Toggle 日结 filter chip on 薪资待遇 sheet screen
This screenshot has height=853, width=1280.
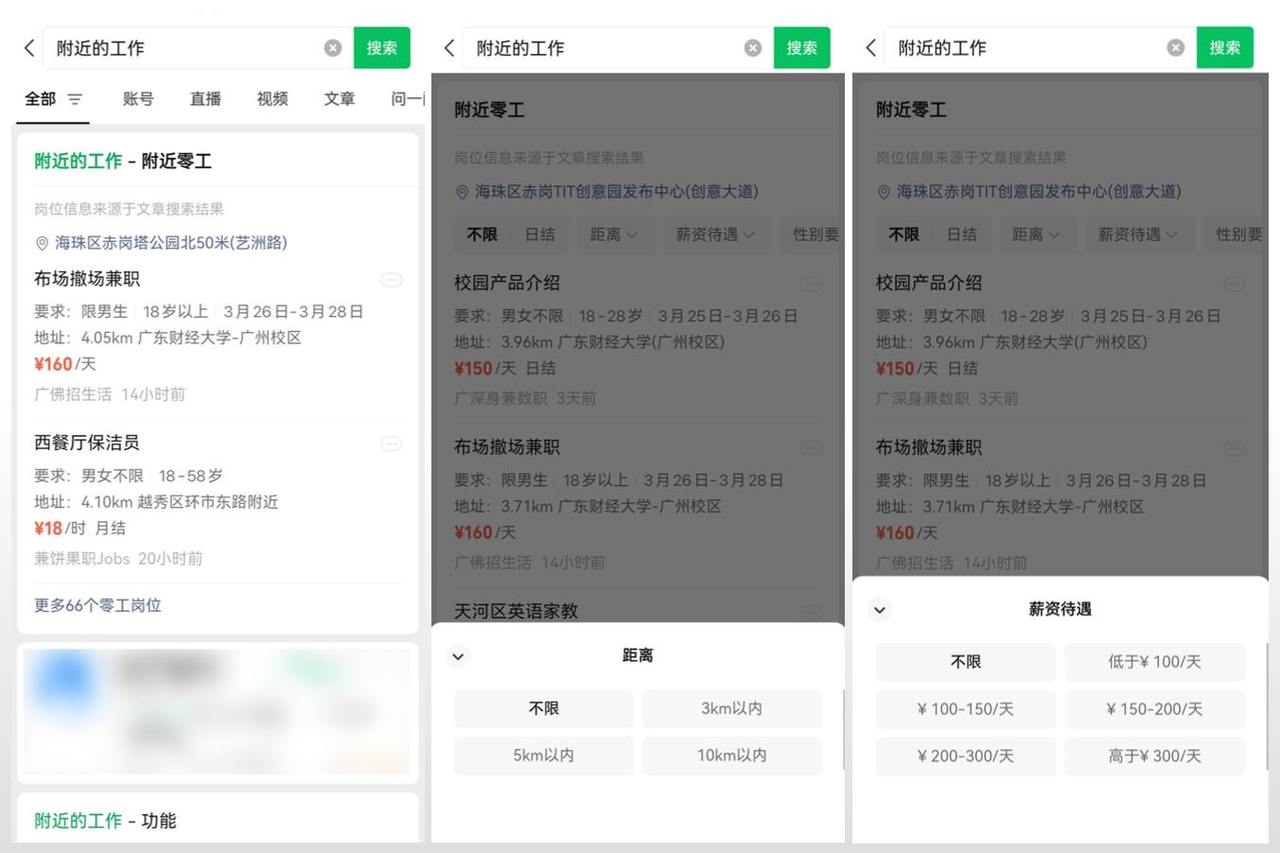click(962, 234)
